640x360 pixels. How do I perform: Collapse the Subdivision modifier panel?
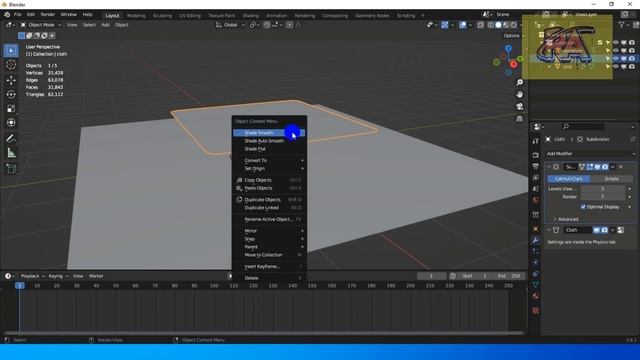point(549,167)
